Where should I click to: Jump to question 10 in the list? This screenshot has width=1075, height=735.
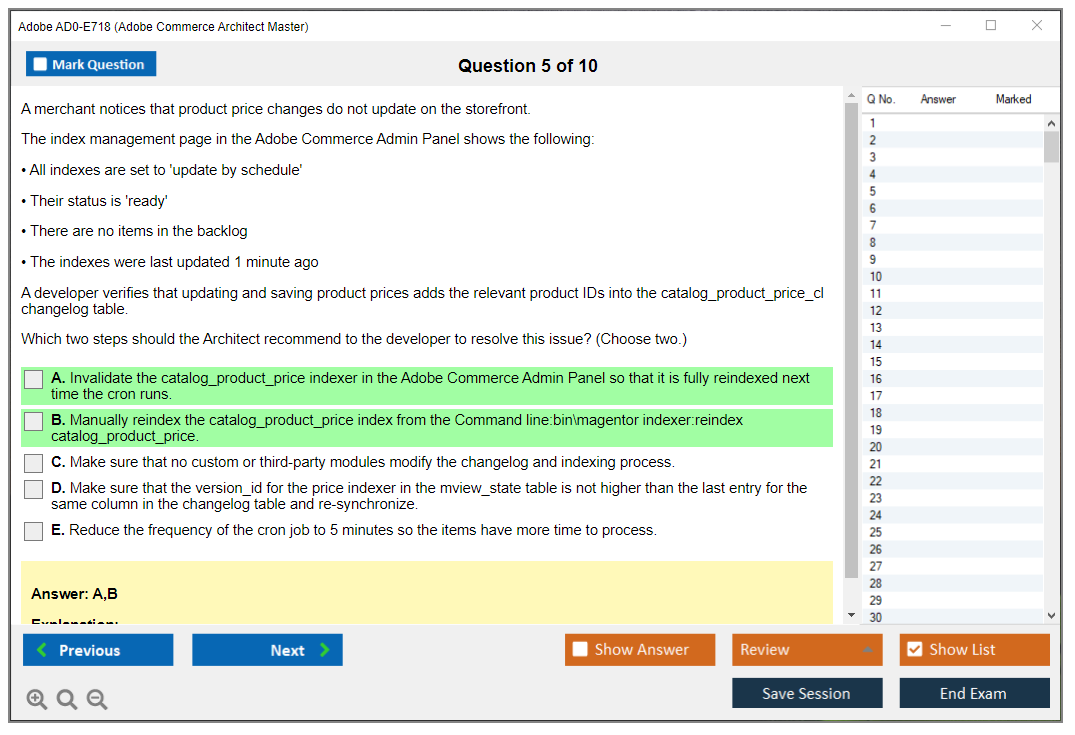876,277
